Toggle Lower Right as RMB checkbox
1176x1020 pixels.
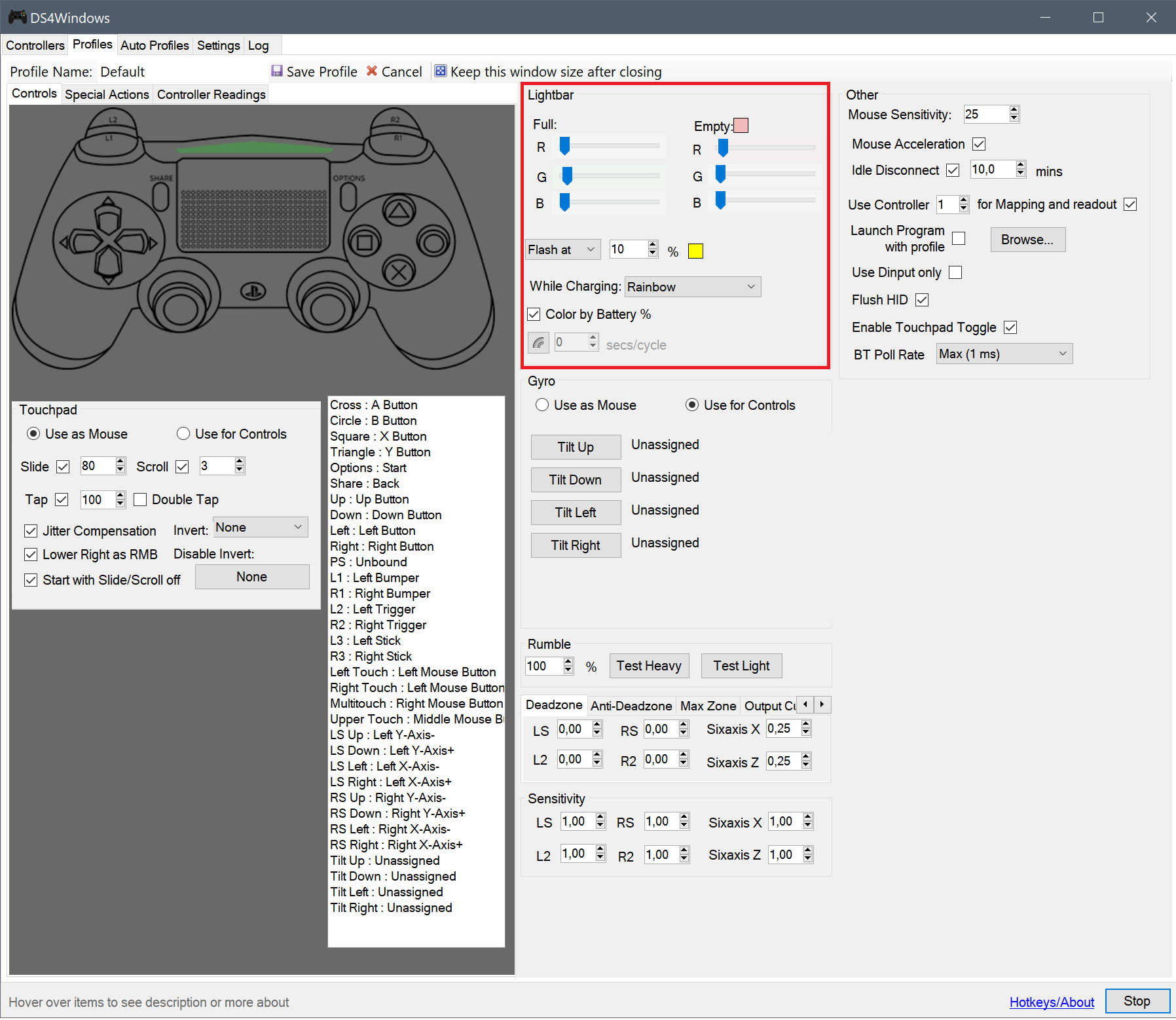click(31, 555)
